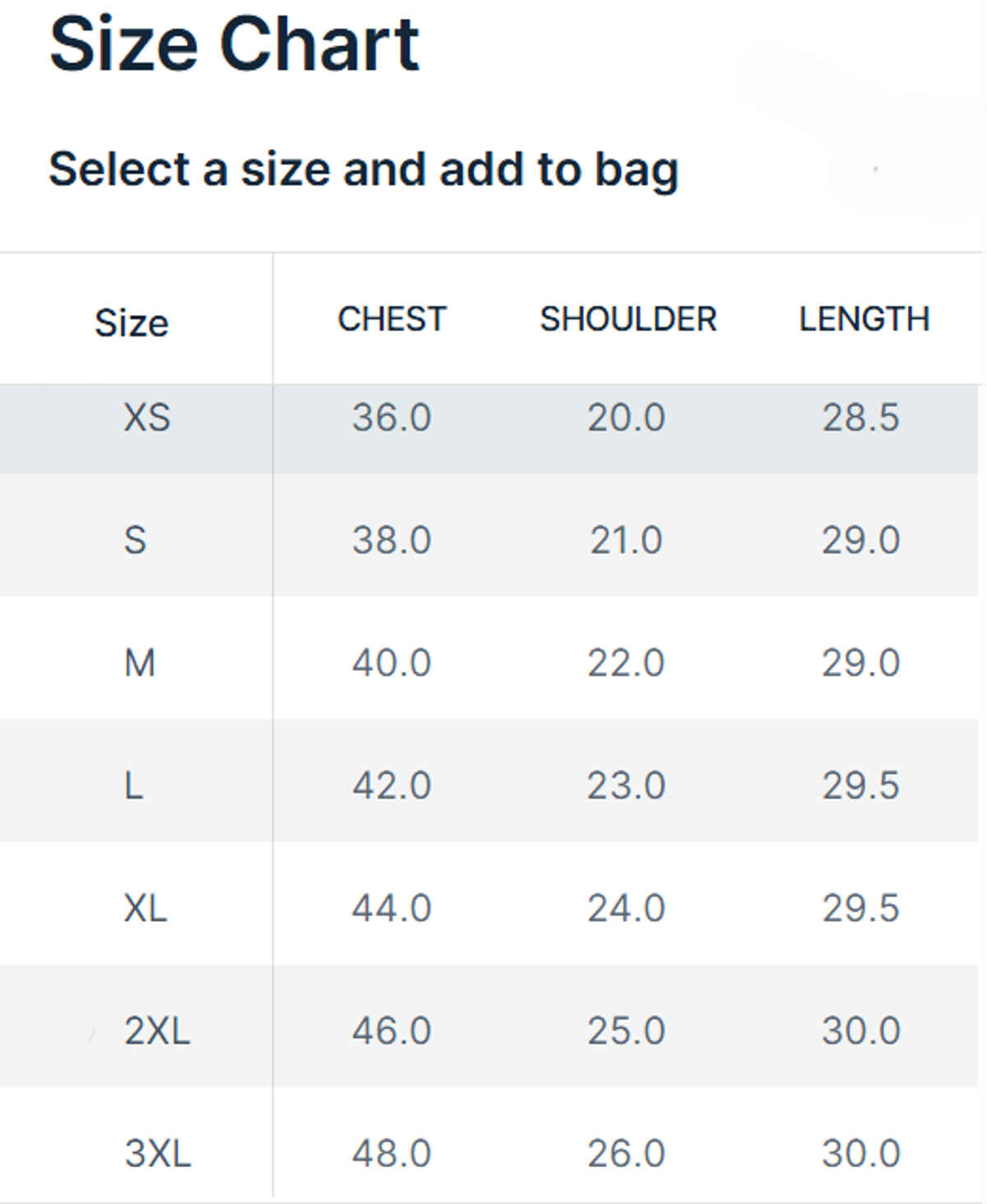Click the CHEST column header
Screen dimensions: 987x1204
point(392,319)
